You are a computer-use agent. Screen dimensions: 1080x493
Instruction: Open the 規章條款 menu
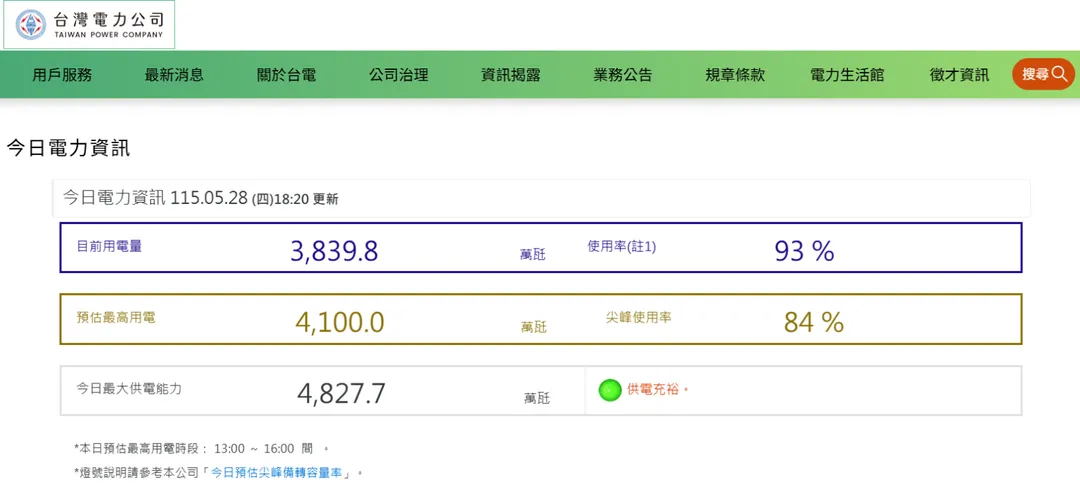(735, 75)
